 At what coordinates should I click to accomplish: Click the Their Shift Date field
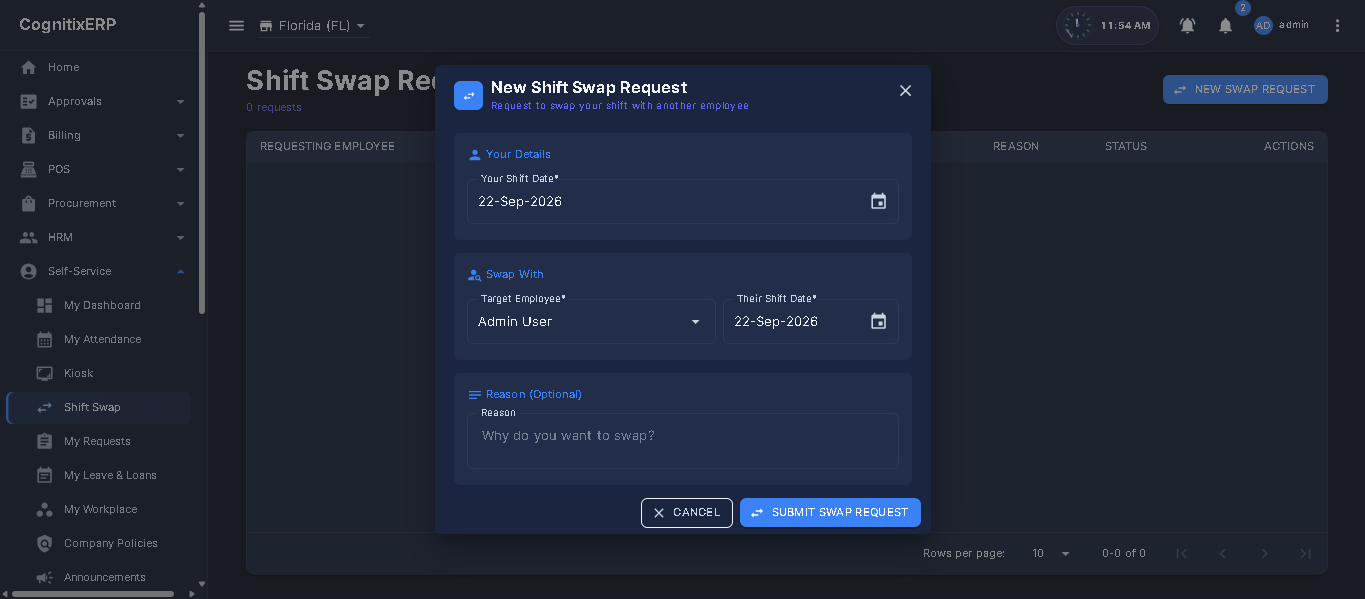[x=811, y=321]
